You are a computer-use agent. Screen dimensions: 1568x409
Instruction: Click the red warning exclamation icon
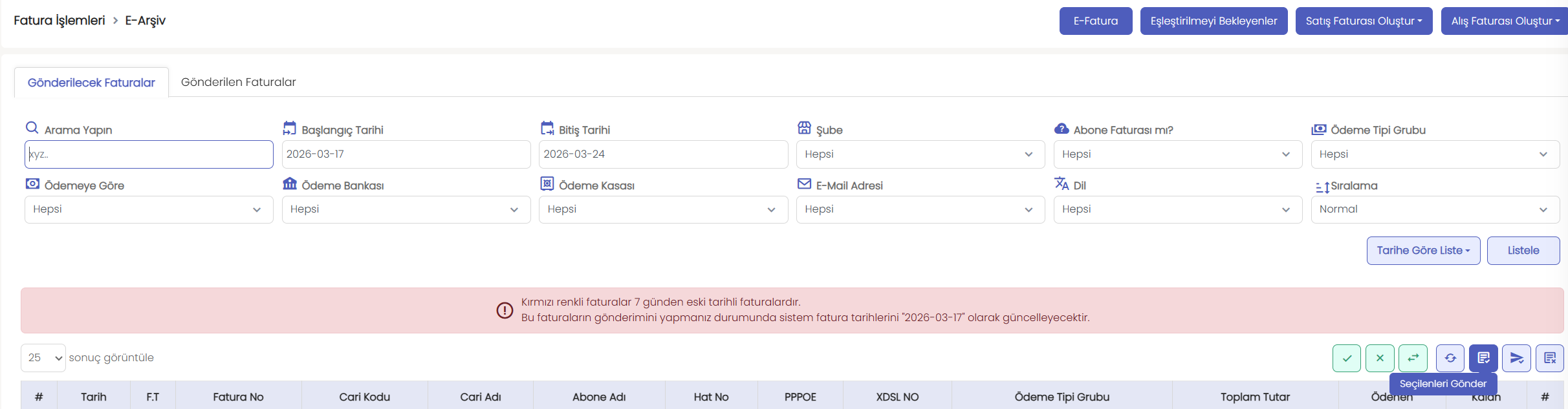(505, 310)
